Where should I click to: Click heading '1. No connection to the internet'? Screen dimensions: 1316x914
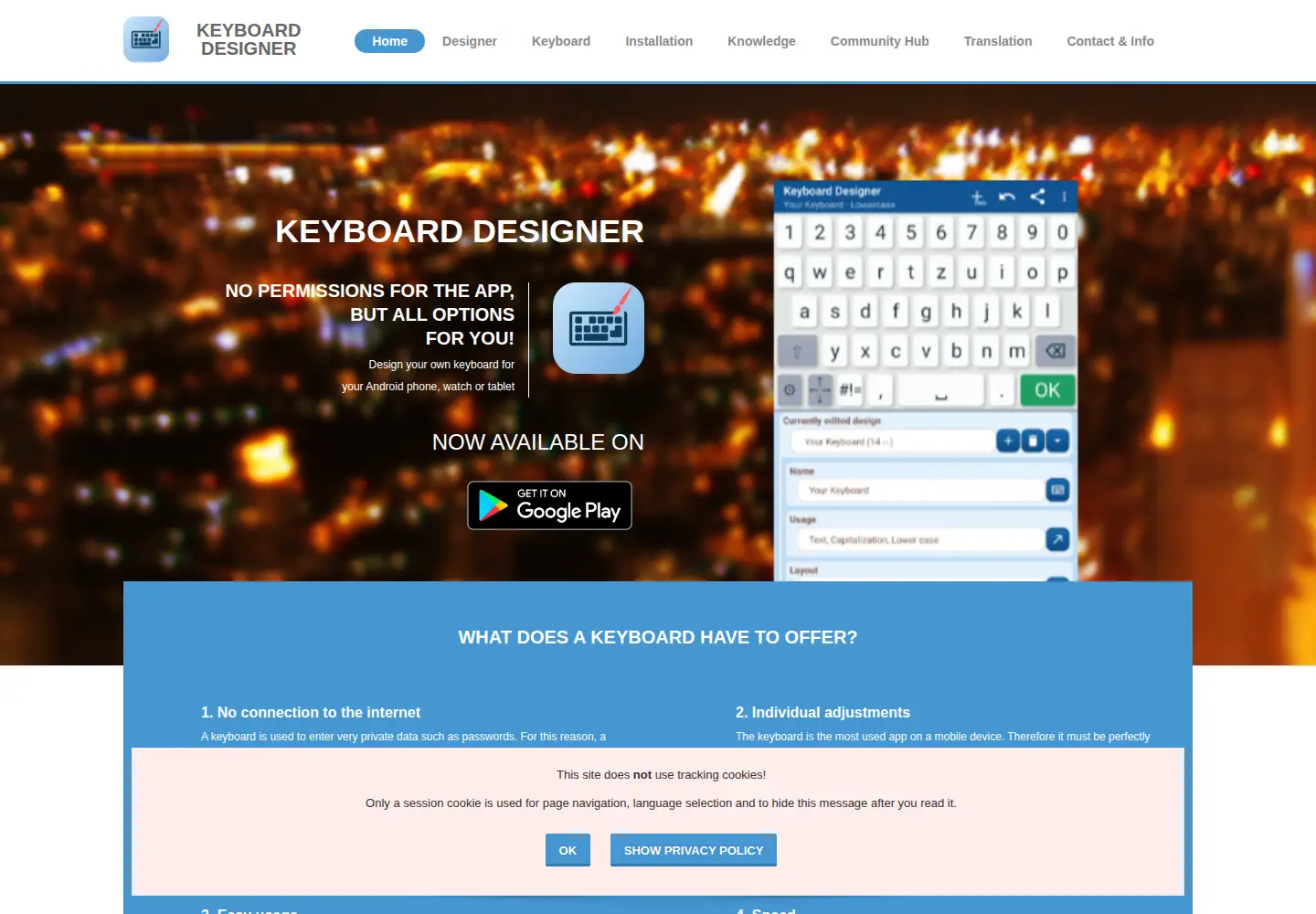[311, 712]
